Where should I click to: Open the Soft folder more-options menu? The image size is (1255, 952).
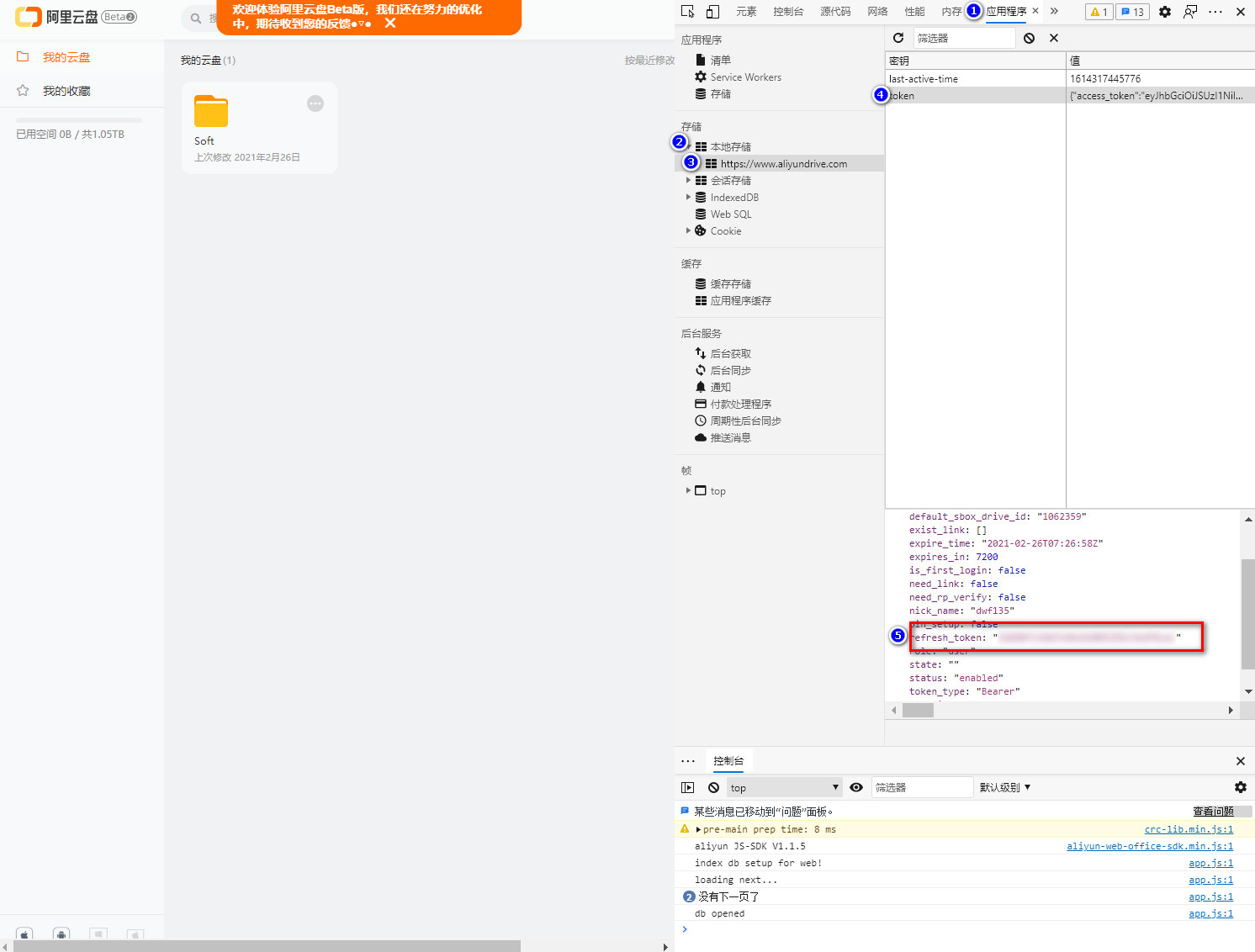click(315, 103)
